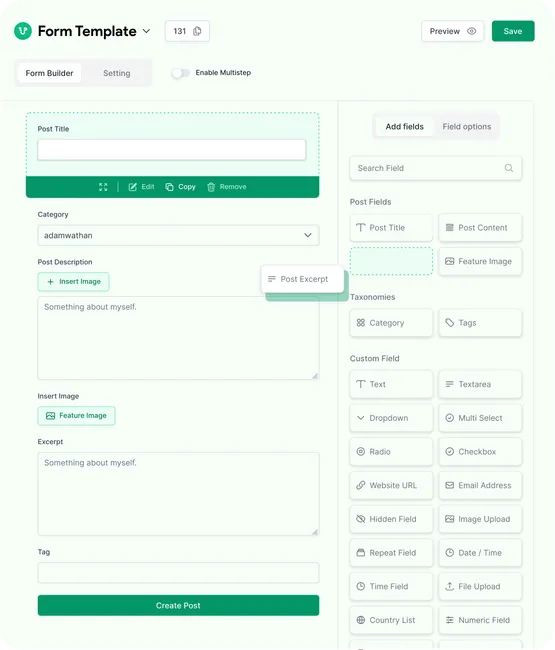Click the Search Field input
Screen dimensions: 555x650
[436, 168]
